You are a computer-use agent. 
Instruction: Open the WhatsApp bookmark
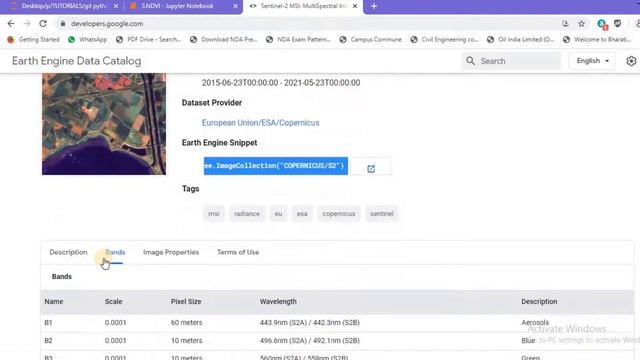[x=87, y=40]
